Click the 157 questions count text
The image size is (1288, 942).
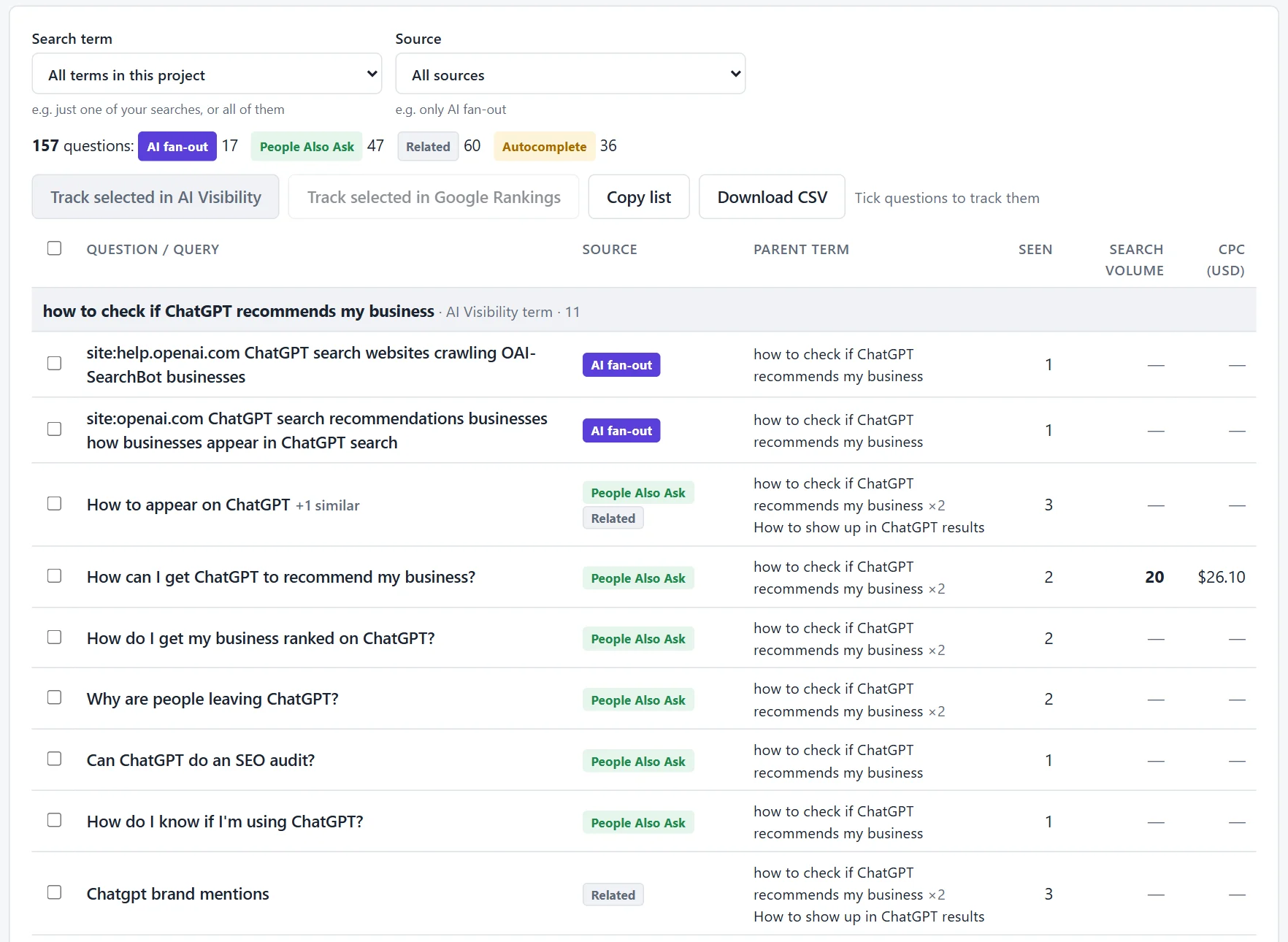(x=83, y=145)
